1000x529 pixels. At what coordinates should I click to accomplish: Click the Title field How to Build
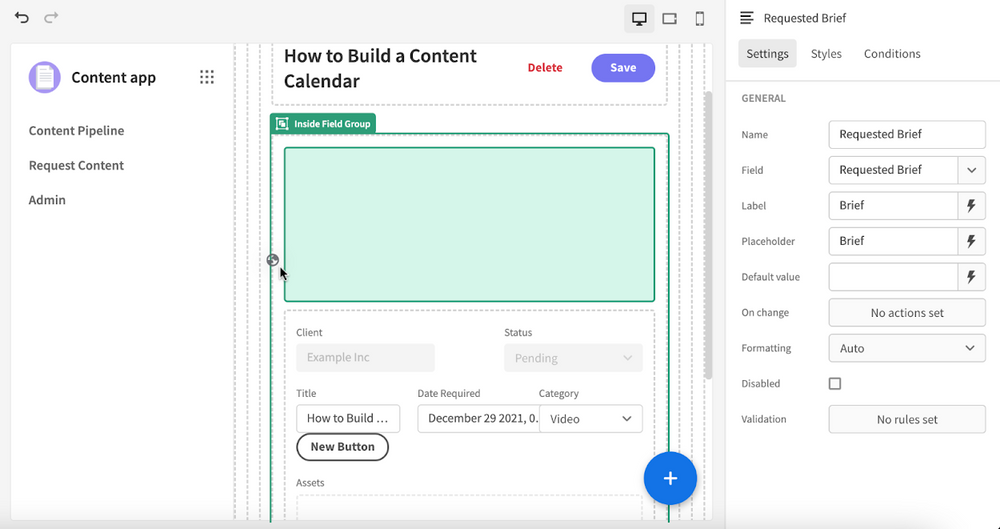click(x=348, y=419)
